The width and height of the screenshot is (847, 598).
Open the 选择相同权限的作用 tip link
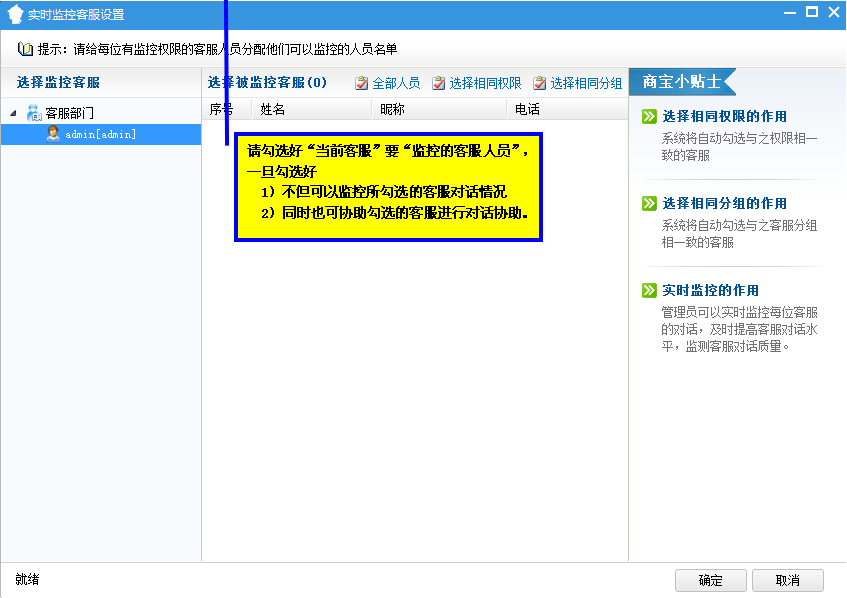click(724, 117)
